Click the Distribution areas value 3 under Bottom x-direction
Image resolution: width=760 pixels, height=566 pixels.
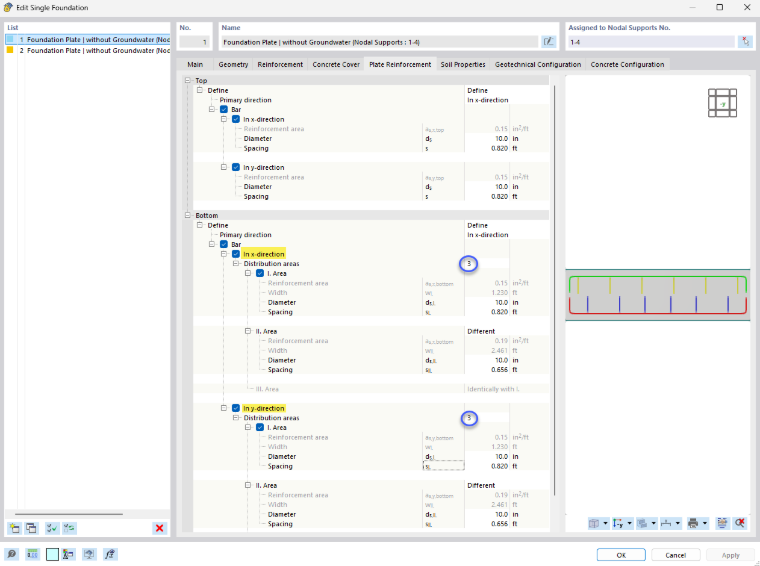[x=469, y=264]
